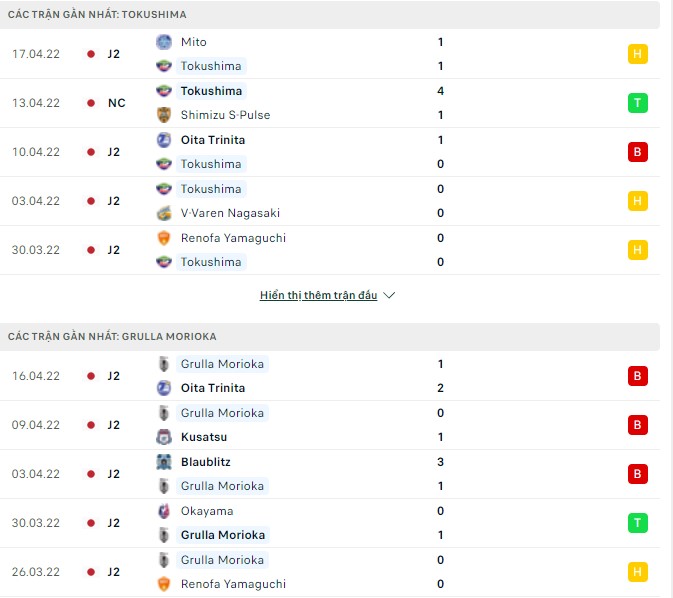Screen dimensions: 673x598
Task: Click the NC league label on 13.04.22
Action: point(116,103)
